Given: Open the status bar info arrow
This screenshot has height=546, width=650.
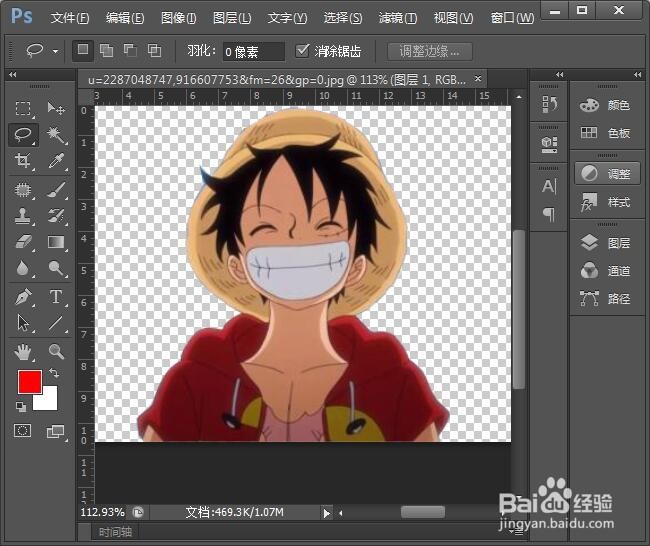Looking at the screenshot, I should tap(327, 513).
